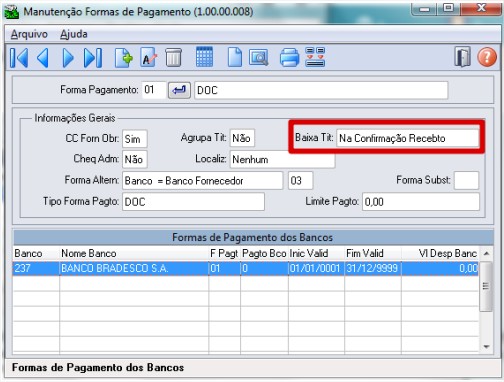Click the table vertical scrollbar thumb
Viewport: 504px width, 382px height.
486,286
